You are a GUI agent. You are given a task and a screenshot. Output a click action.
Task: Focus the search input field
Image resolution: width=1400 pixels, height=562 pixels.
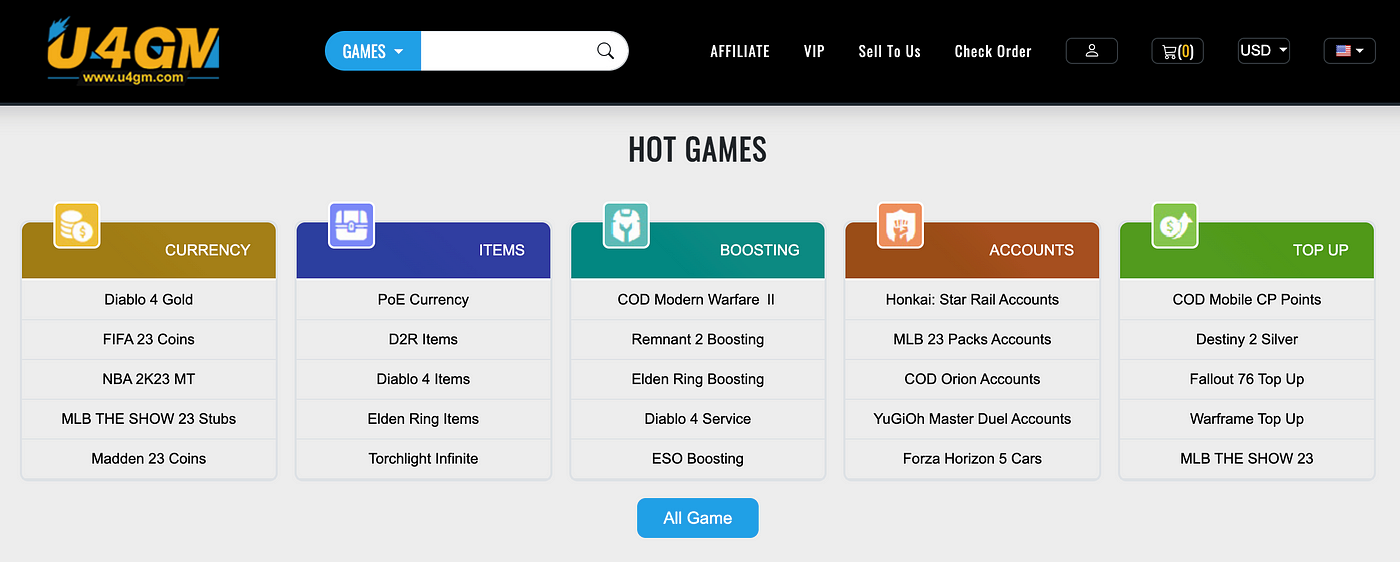[507, 51]
